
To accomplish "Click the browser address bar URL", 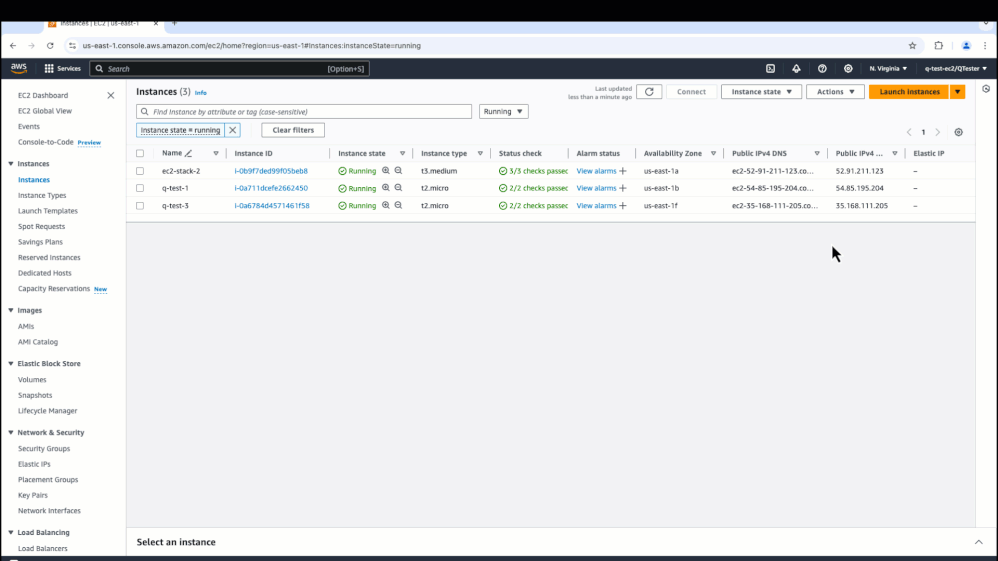I will (251, 46).
